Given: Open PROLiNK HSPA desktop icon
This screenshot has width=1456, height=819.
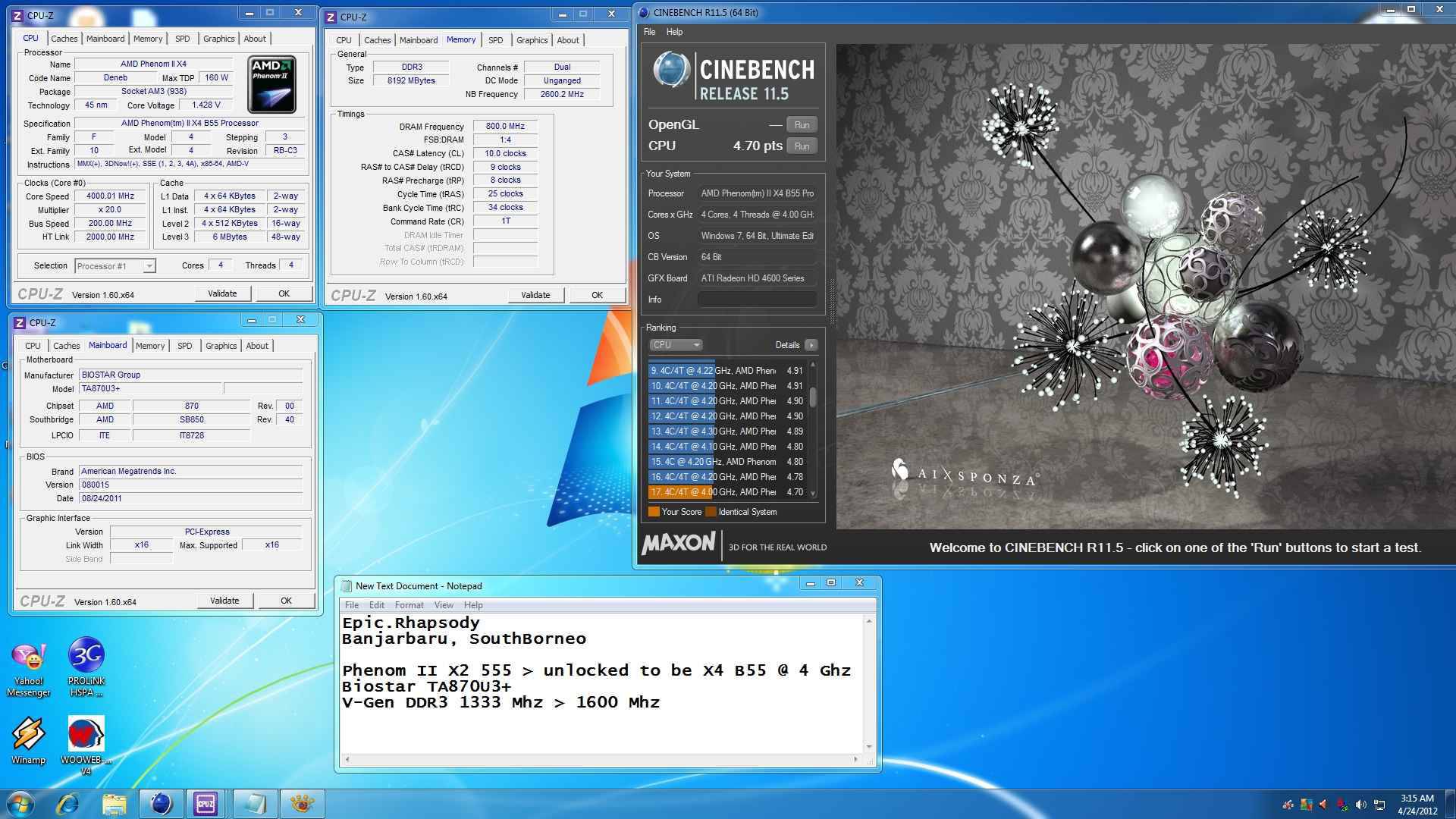Looking at the screenshot, I should (86, 667).
